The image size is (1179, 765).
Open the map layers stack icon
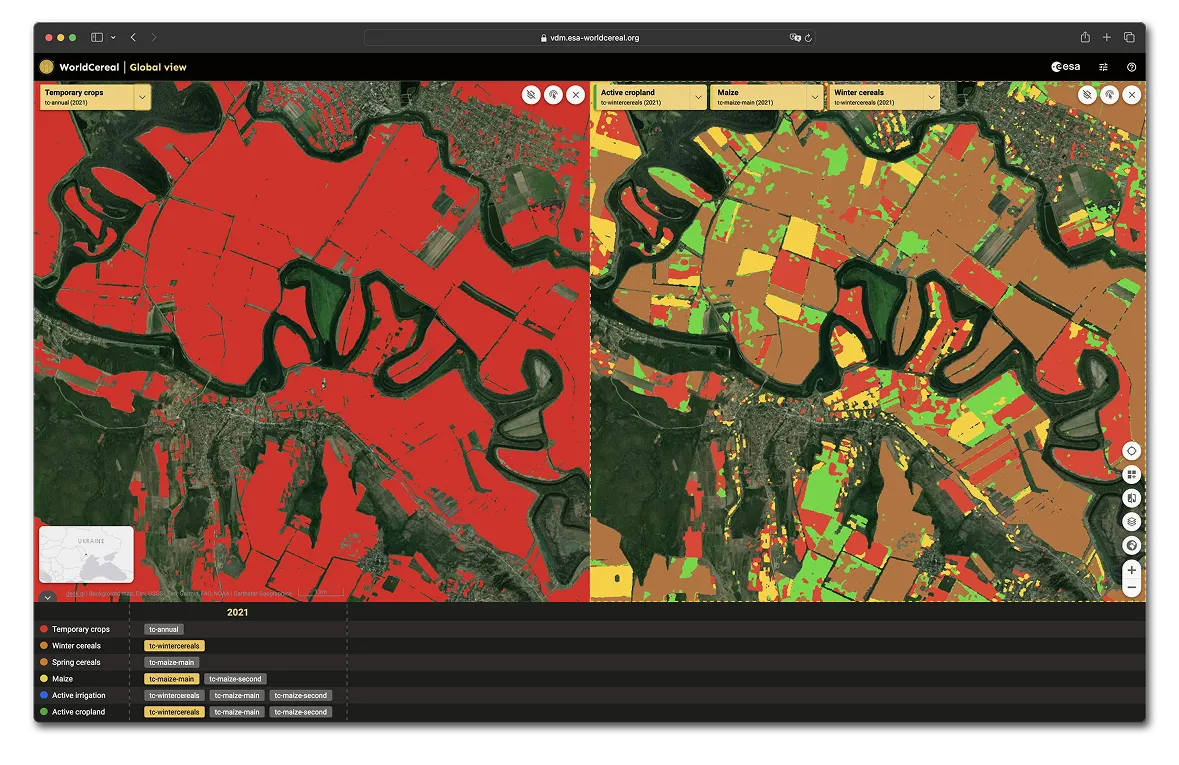1131,521
